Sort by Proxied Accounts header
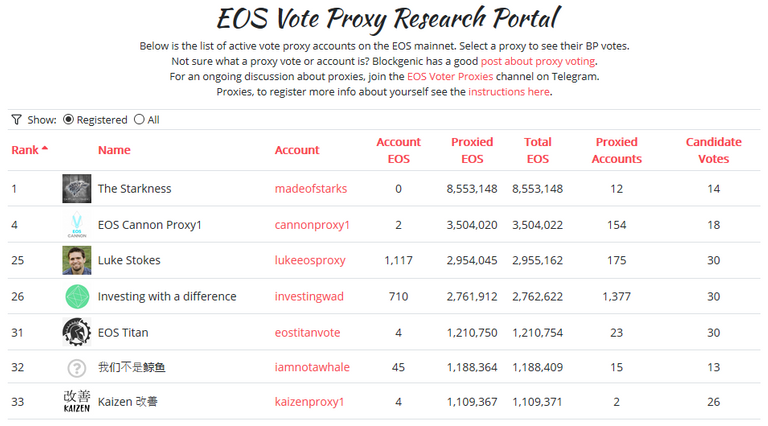Viewport: 768px width, 426px height. pyautogui.click(x=617, y=150)
